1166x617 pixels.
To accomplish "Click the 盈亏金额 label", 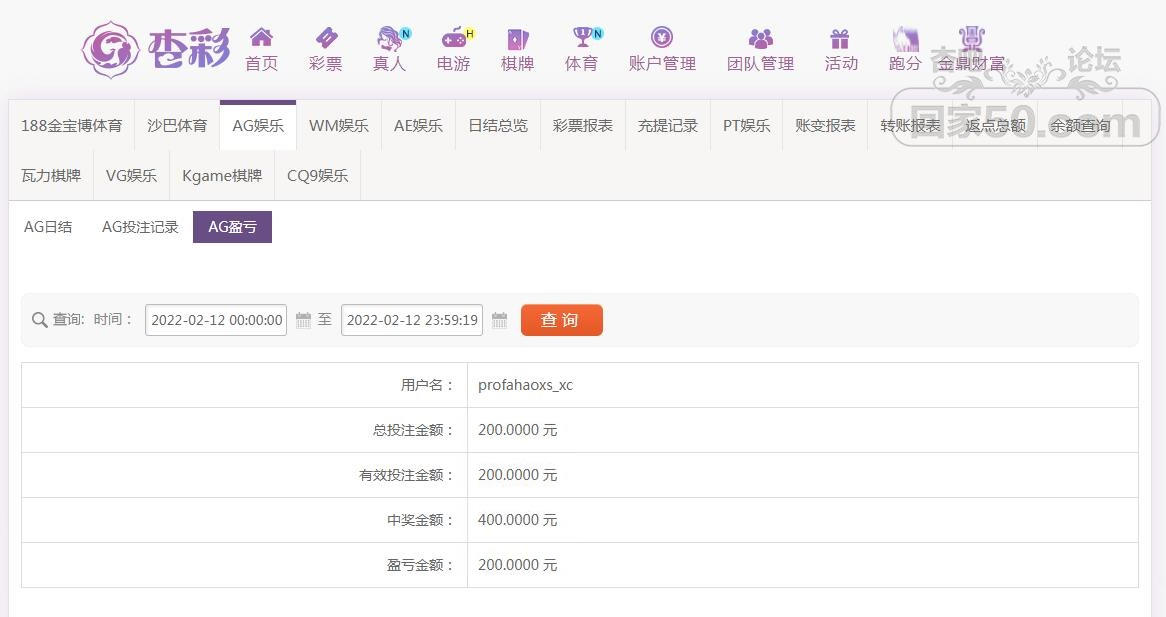I will pos(420,565).
